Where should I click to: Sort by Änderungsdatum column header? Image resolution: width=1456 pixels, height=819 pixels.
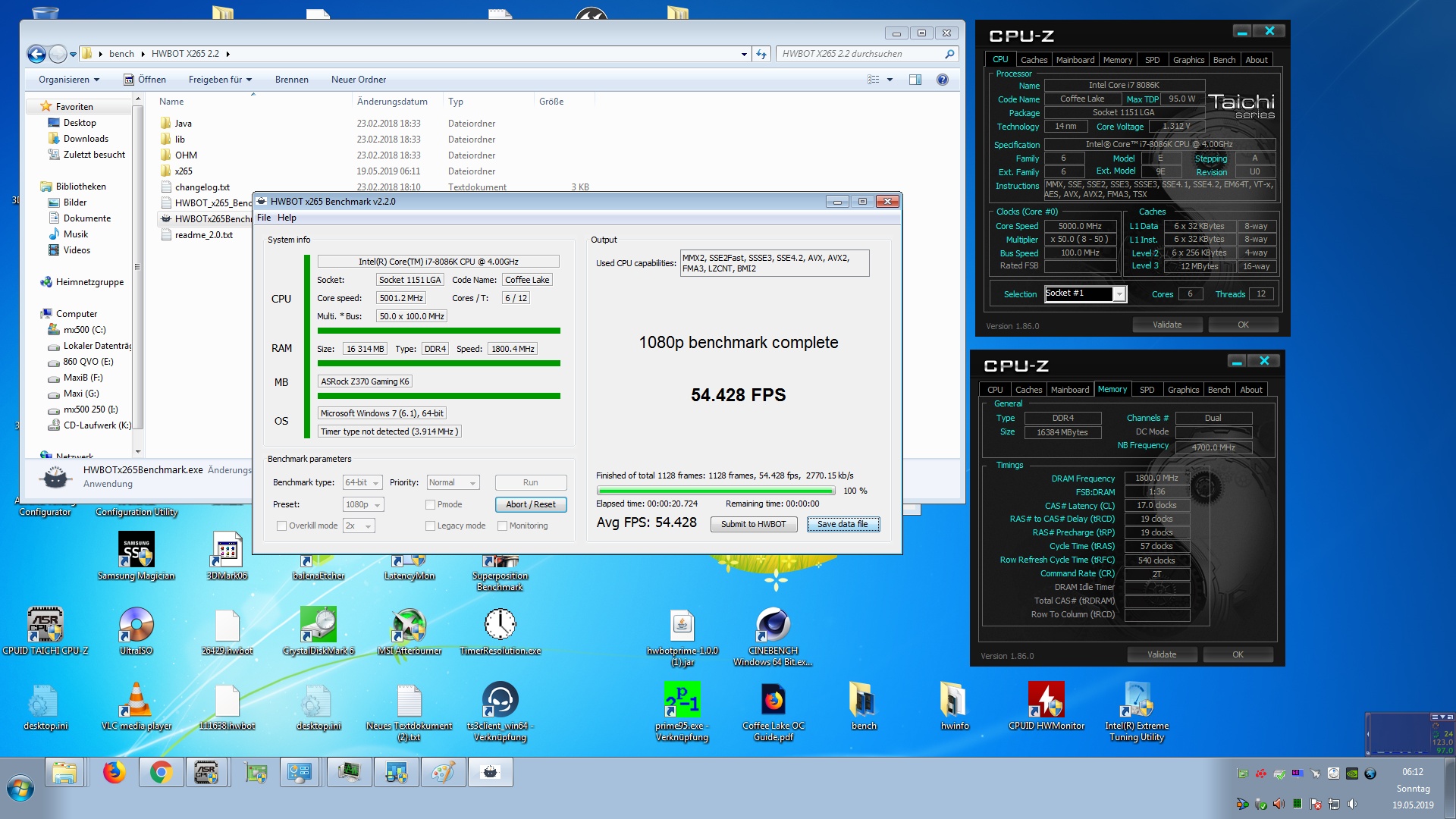click(x=393, y=102)
